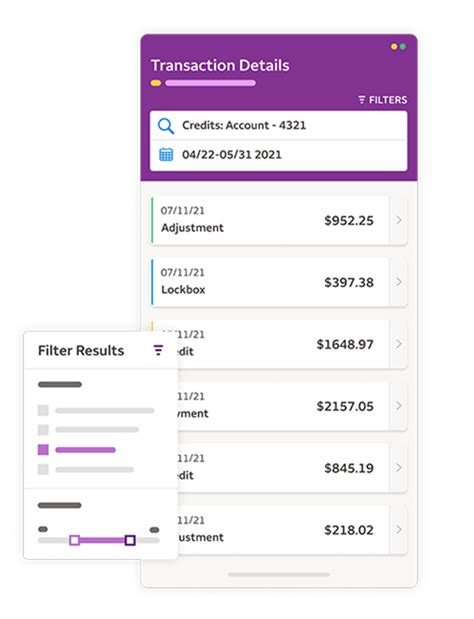This screenshot has height=619, width=474.
Task: Expand the $1648.97 transaction chevron
Action: pyautogui.click(x=399, y=344)
